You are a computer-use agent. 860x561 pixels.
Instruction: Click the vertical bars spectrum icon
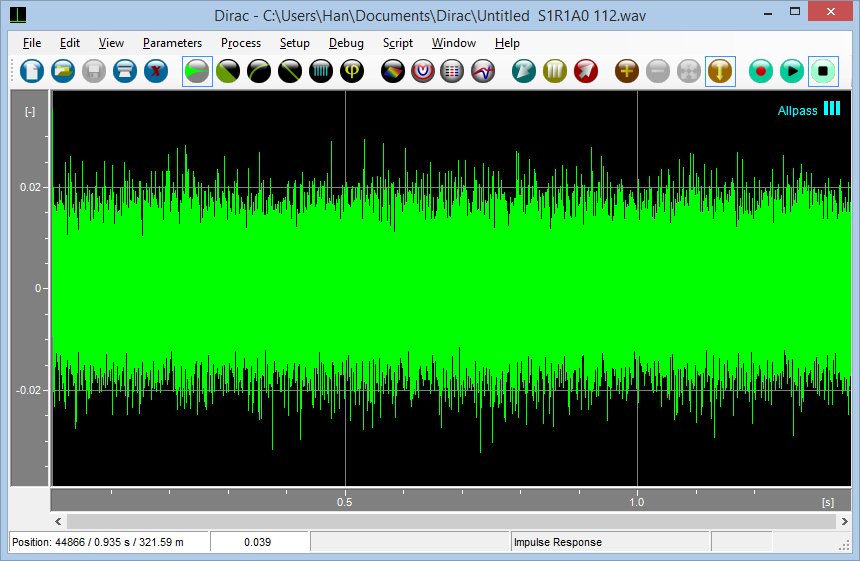pyautogui.click(x=321, y=71)
